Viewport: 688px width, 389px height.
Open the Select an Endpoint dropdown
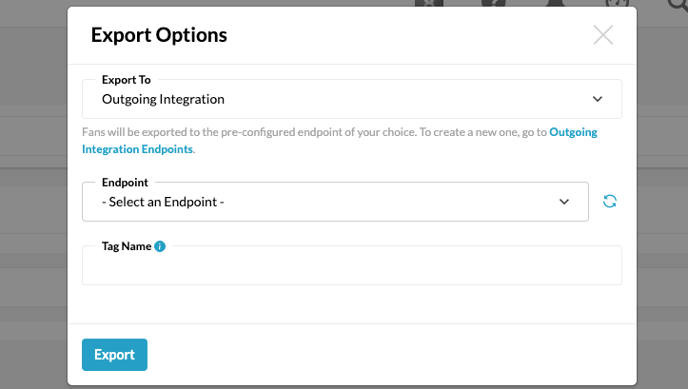(x=335, y=202)
